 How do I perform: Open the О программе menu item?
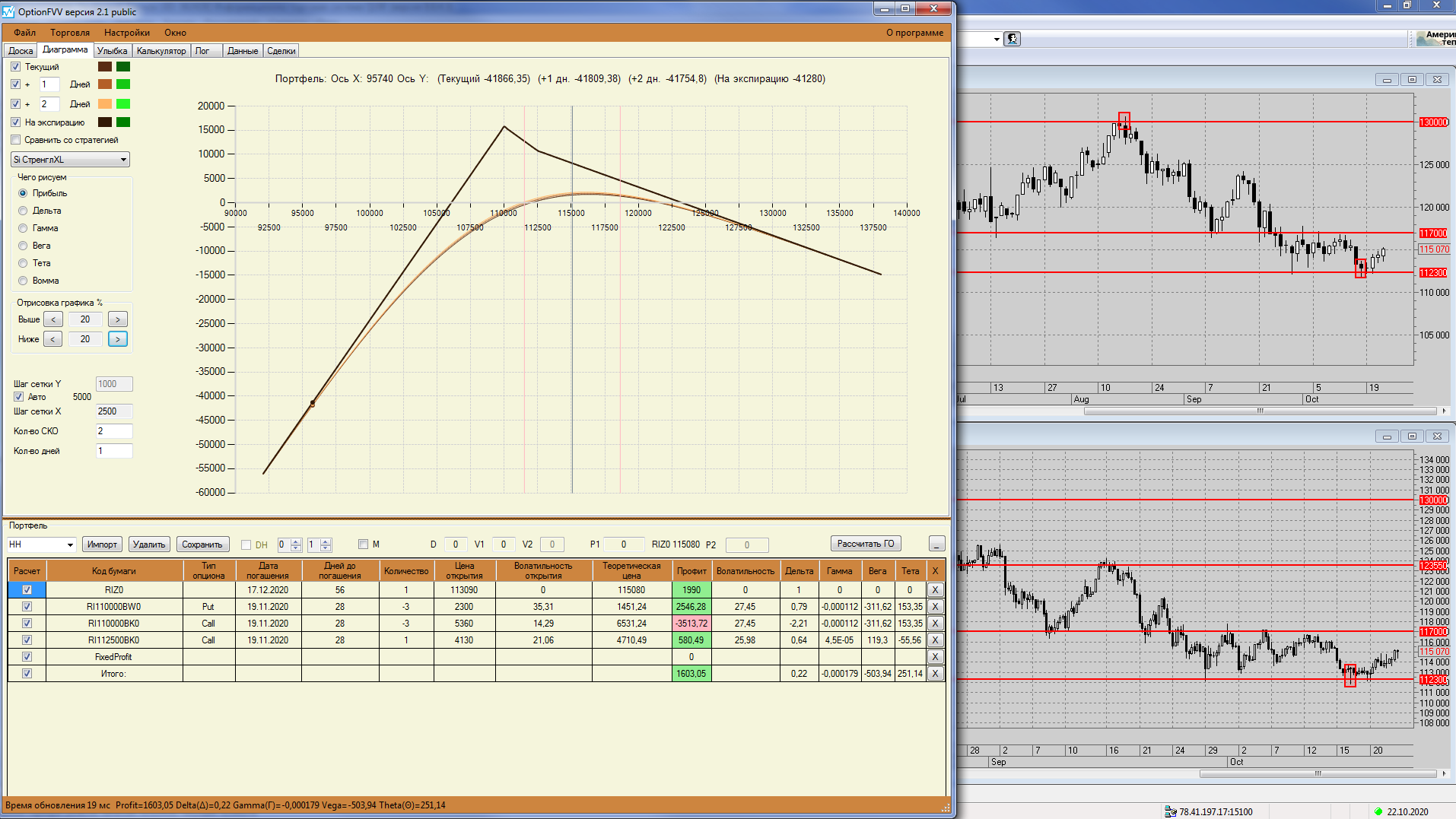[x=914, y=33]
